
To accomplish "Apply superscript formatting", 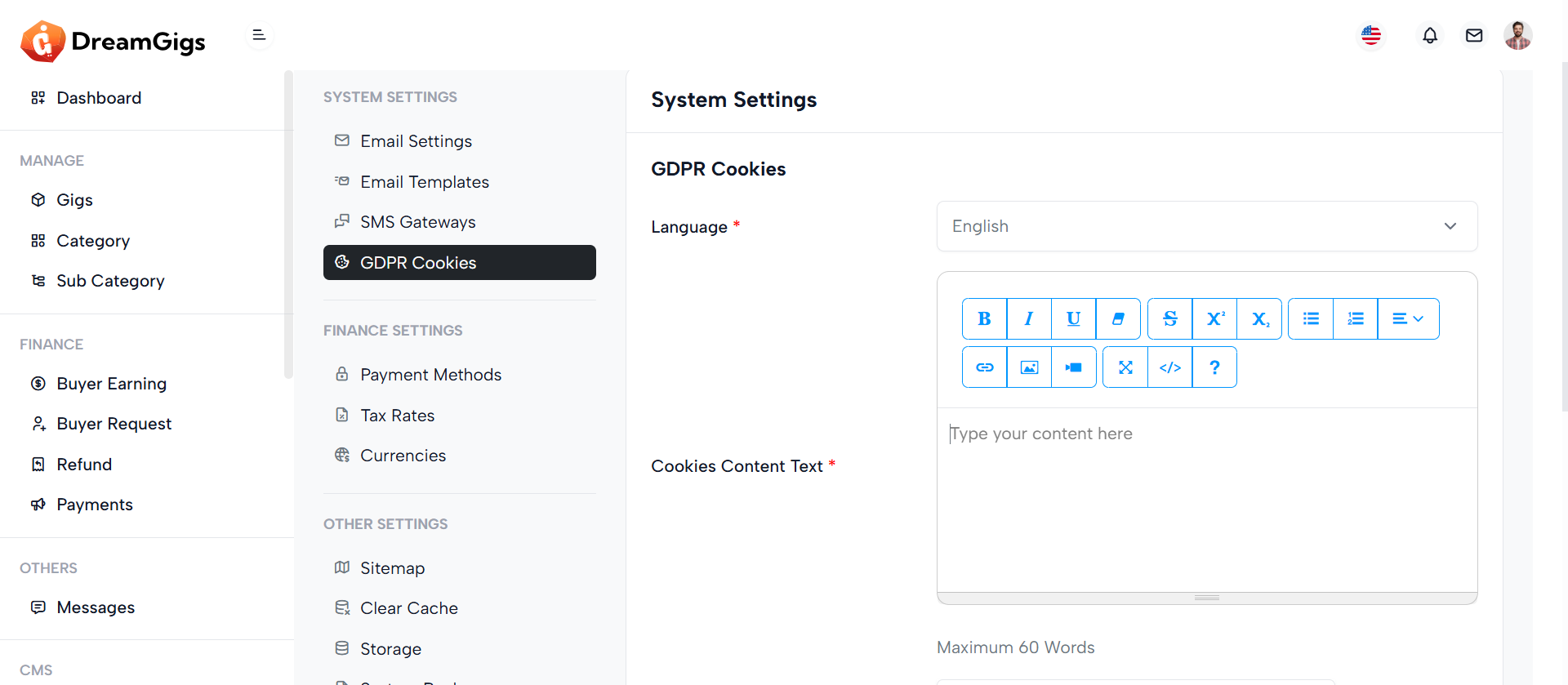I will (x=1214, y=319).
